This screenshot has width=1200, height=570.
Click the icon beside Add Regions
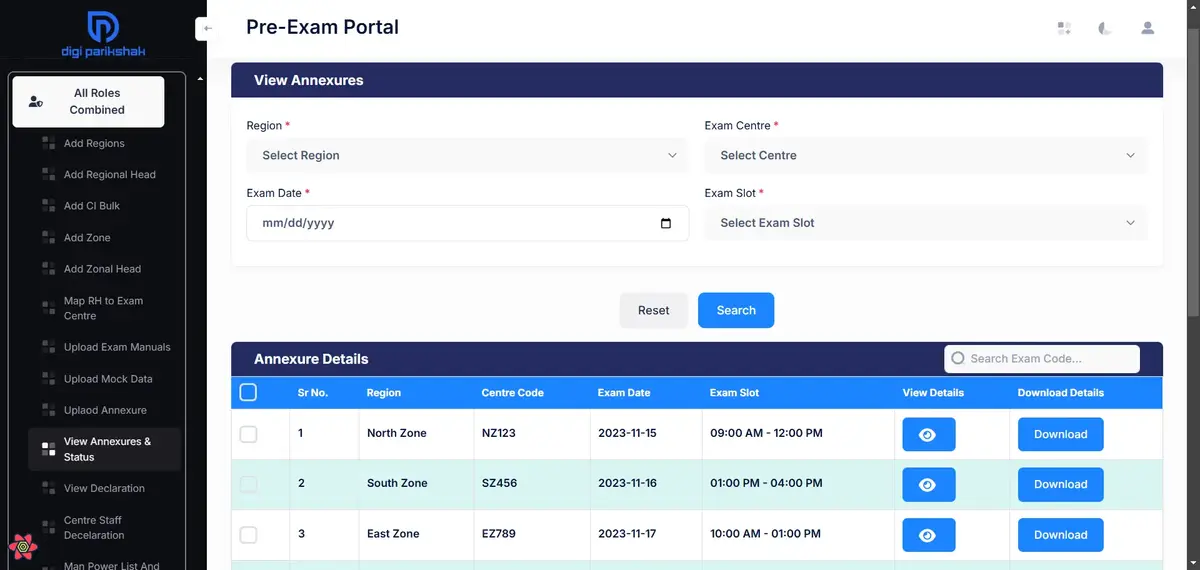pyautogui.click(x=48, y=143)
